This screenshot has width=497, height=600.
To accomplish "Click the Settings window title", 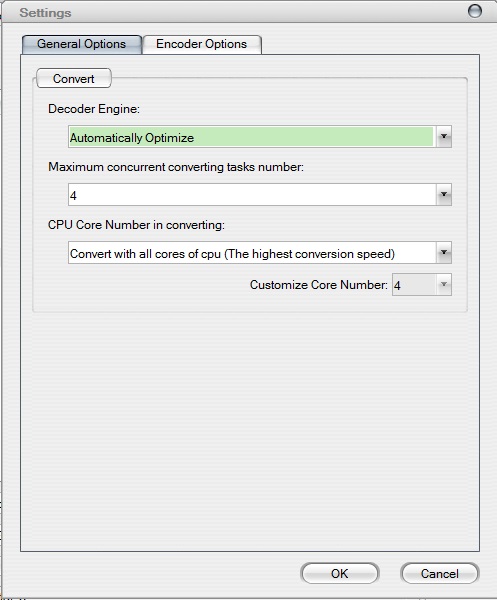I will point(46,13).
